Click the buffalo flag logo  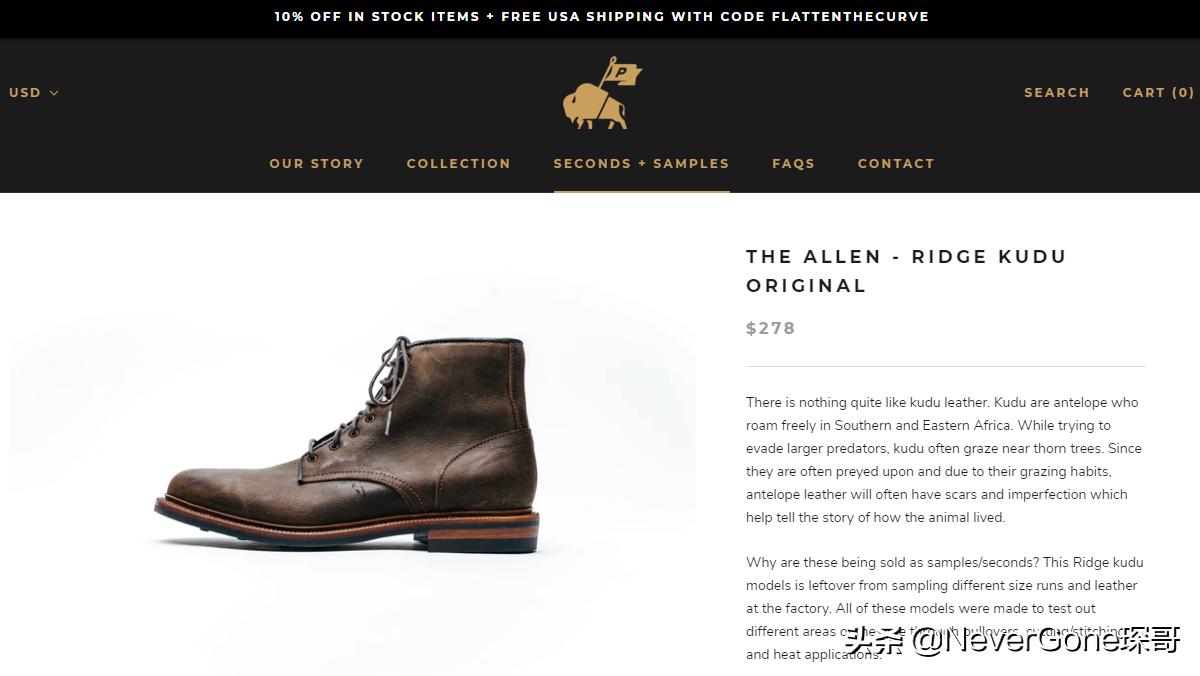(x=601, y=93)
